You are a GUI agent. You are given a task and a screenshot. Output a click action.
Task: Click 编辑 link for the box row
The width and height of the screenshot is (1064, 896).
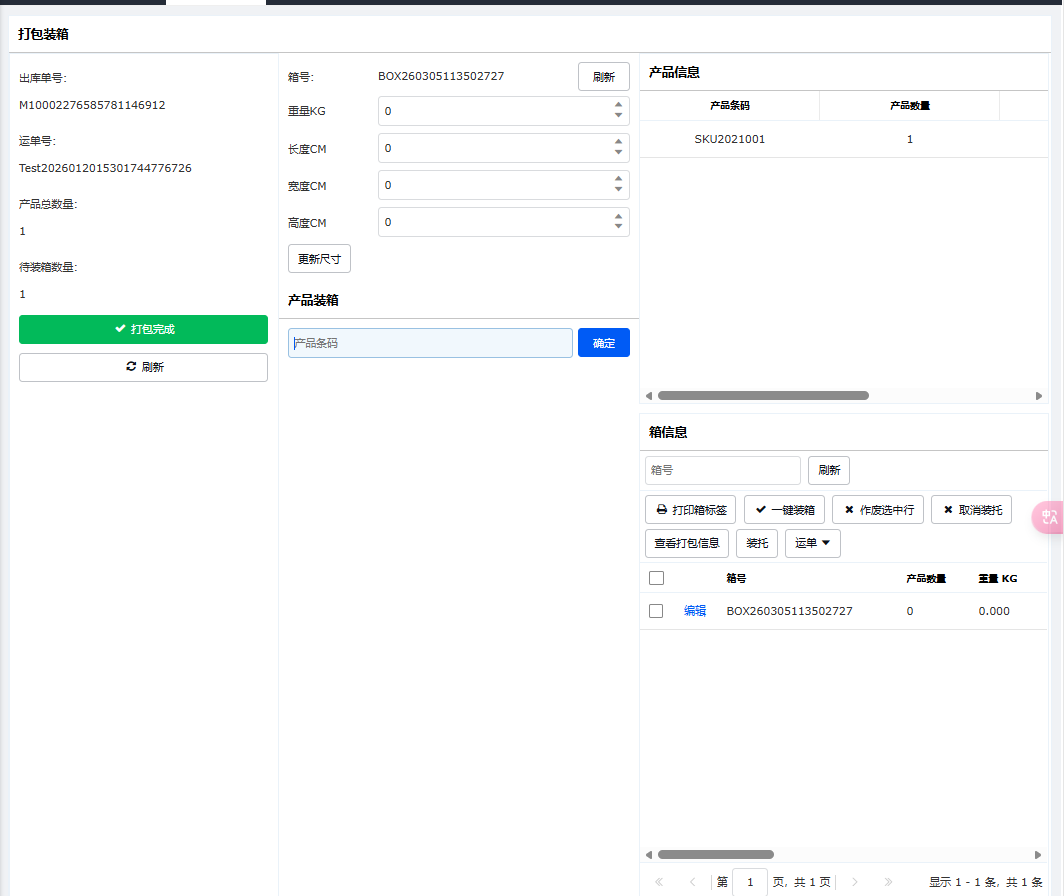tap(694, 611)
